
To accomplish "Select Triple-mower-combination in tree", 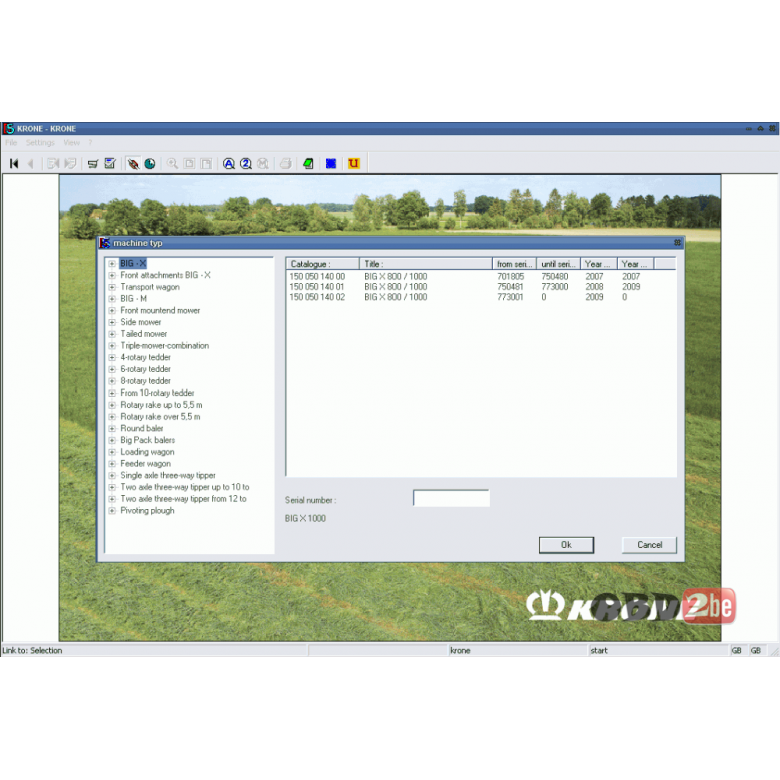I will click(x=165, y=346).
